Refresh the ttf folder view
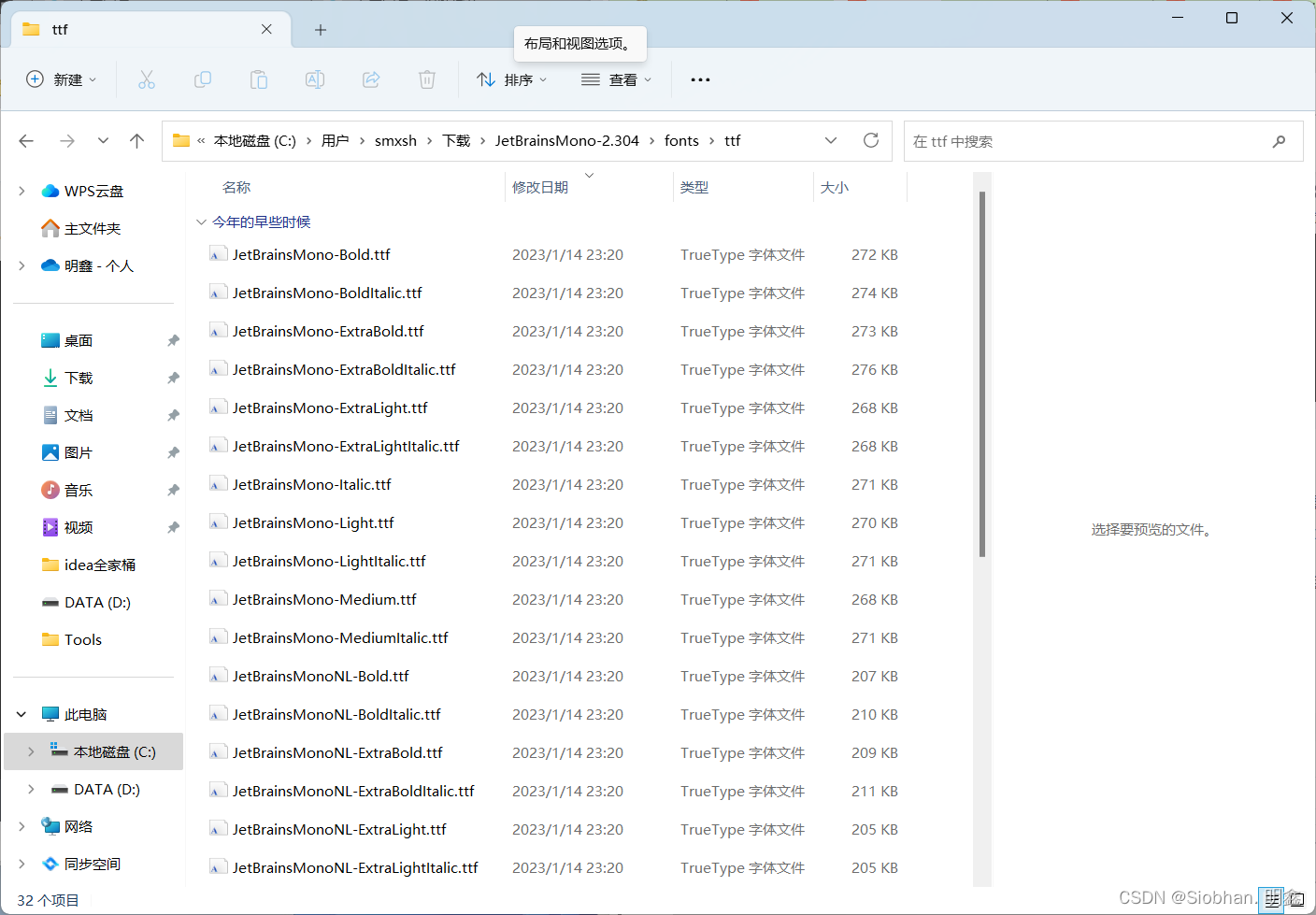Viewport: 1316px width, 915px height. (x=871, y=140)
